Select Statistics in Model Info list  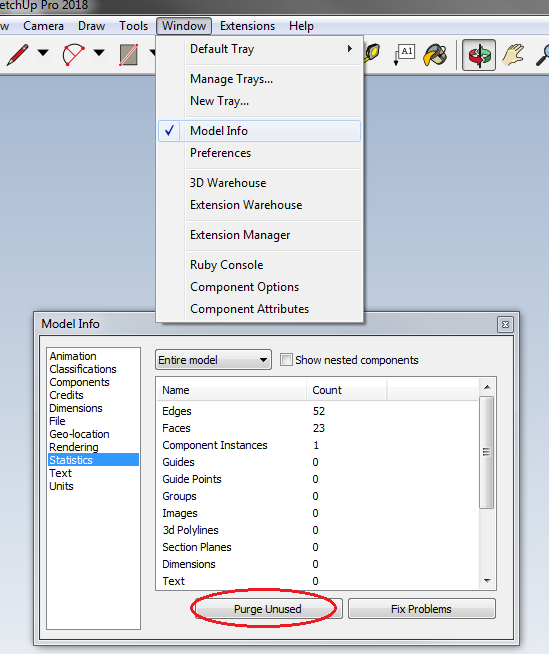93,460
